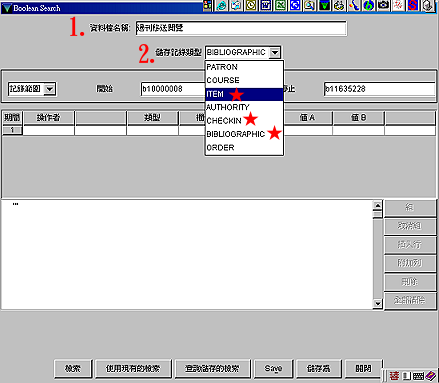
Task: Pick BIBLIOGRAPHIC in the dropdown list
Action: tap(244, 134)
